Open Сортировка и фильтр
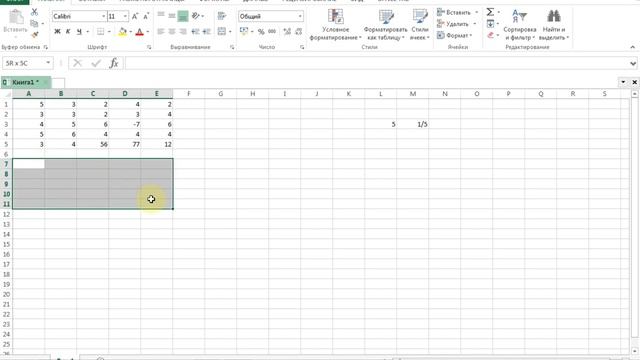Image resolution: width=640 pixels, height=360 pixels. pyautogui.click(x=520, y=25)
